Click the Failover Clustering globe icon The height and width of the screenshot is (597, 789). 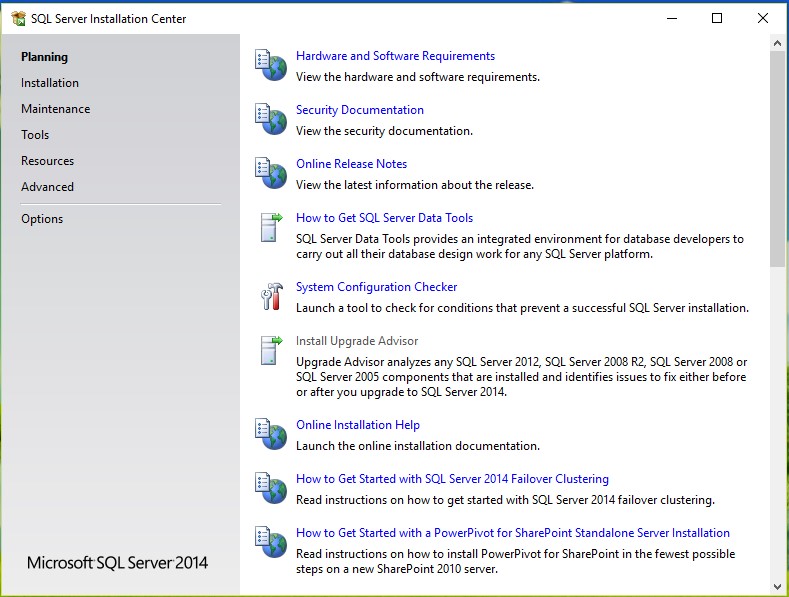click(x=271, y=488)
